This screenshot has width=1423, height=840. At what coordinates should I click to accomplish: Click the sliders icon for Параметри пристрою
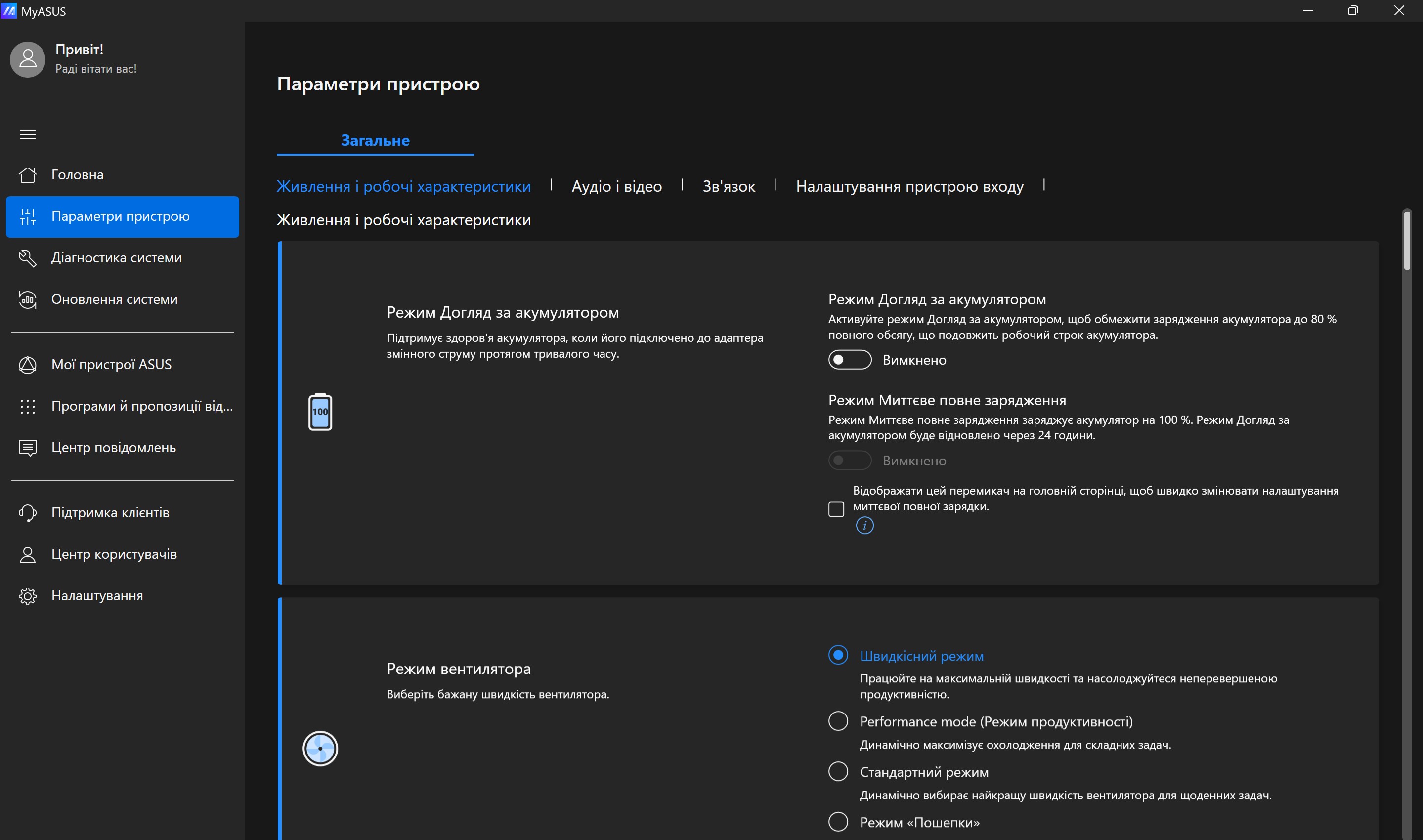pos(28,217)
